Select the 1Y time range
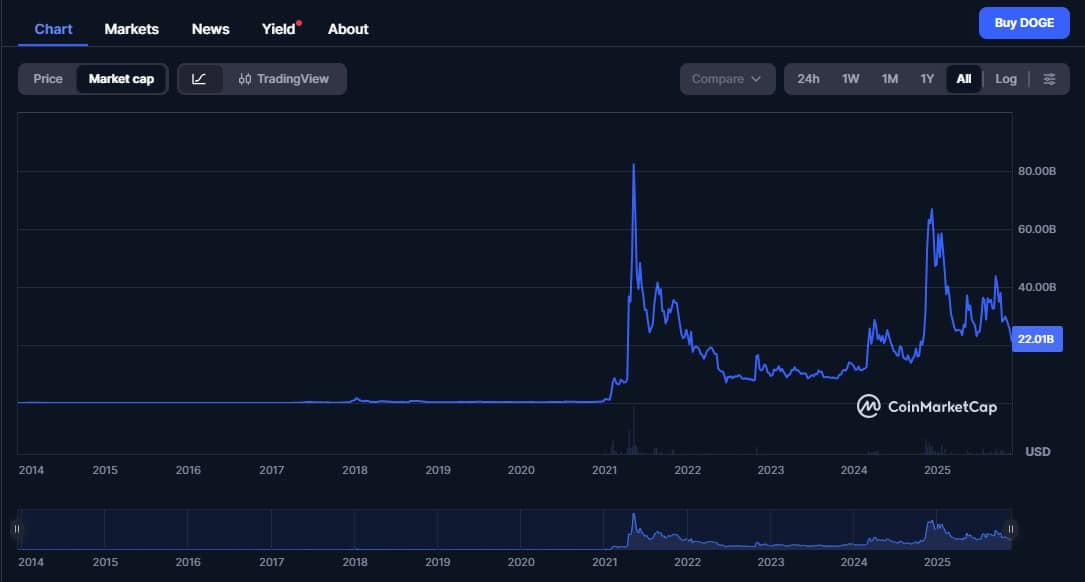Screen dimensions: 1085x582 tap(927, 79)
